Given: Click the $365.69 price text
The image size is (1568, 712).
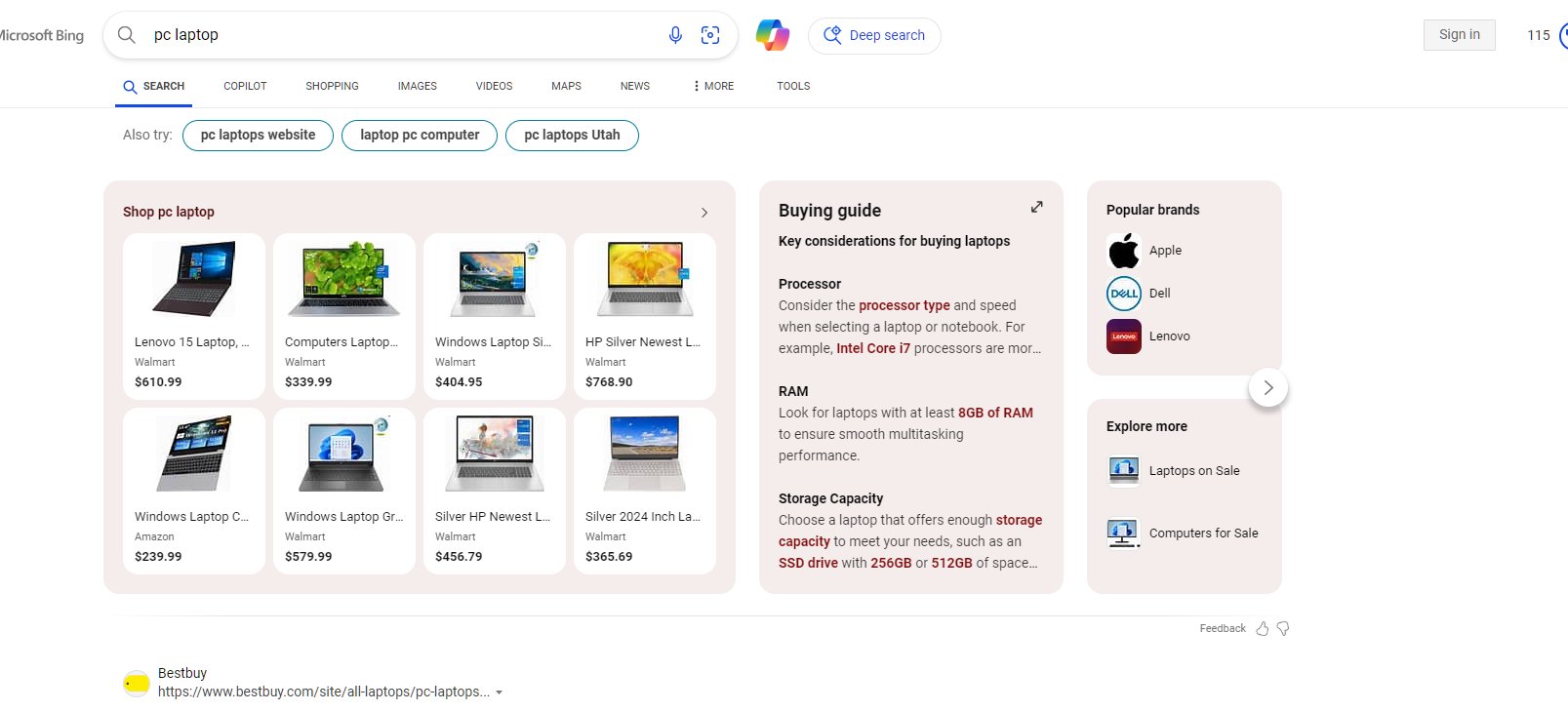Looking at the screenshot, I should 609,557.
